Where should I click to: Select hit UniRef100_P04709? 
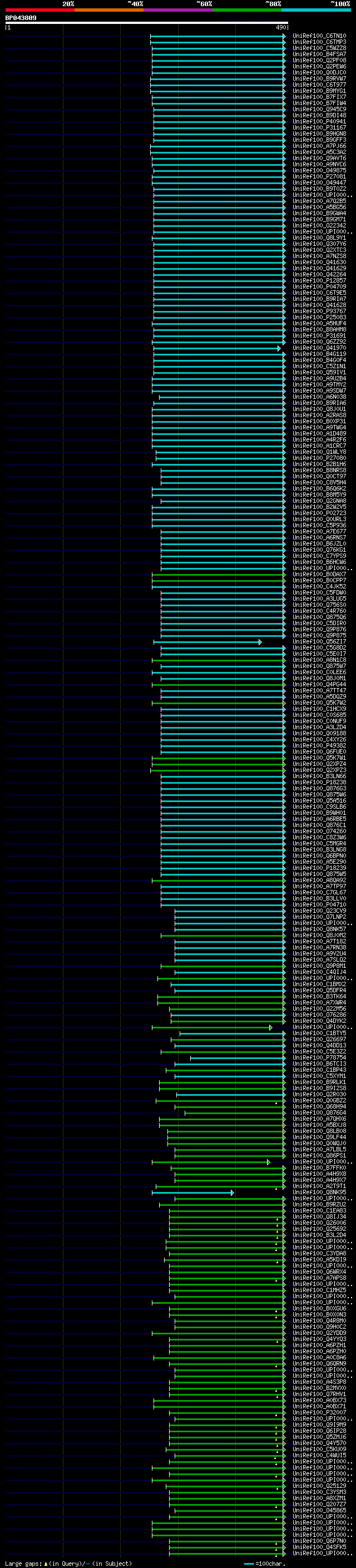click(x=319, y=286)
